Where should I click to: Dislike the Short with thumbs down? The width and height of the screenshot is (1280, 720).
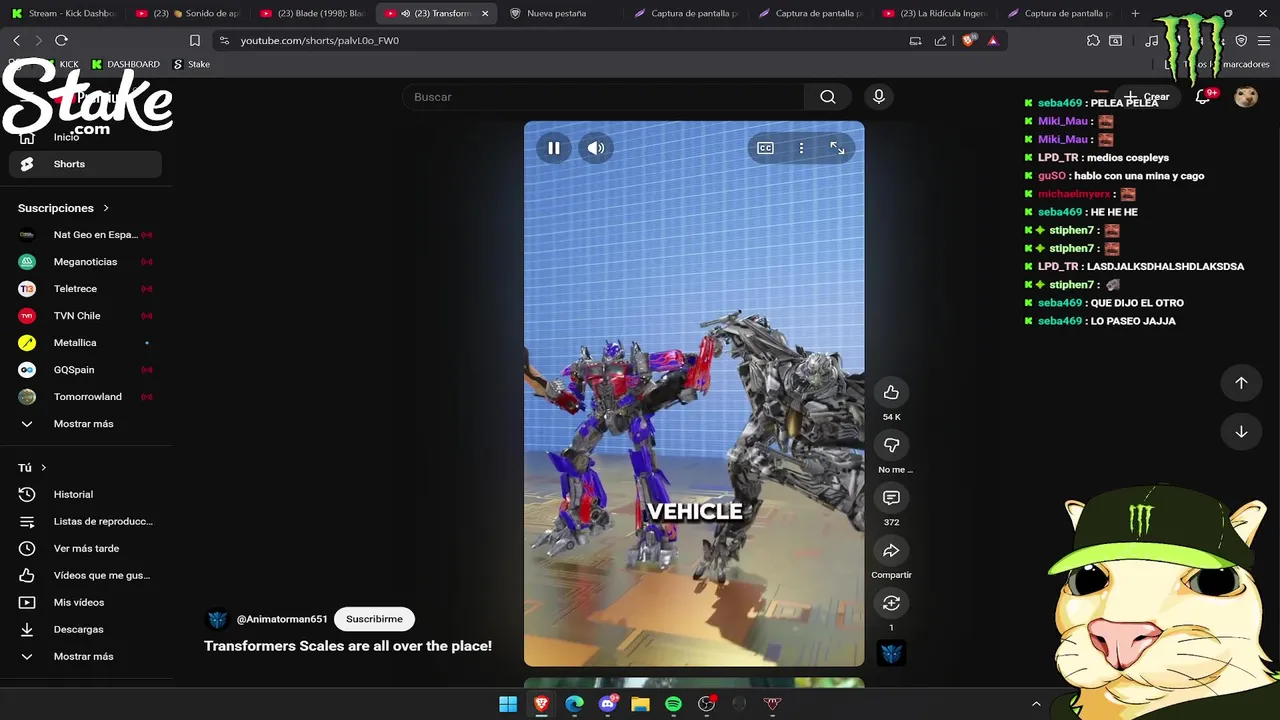click(x=891, y=445)
